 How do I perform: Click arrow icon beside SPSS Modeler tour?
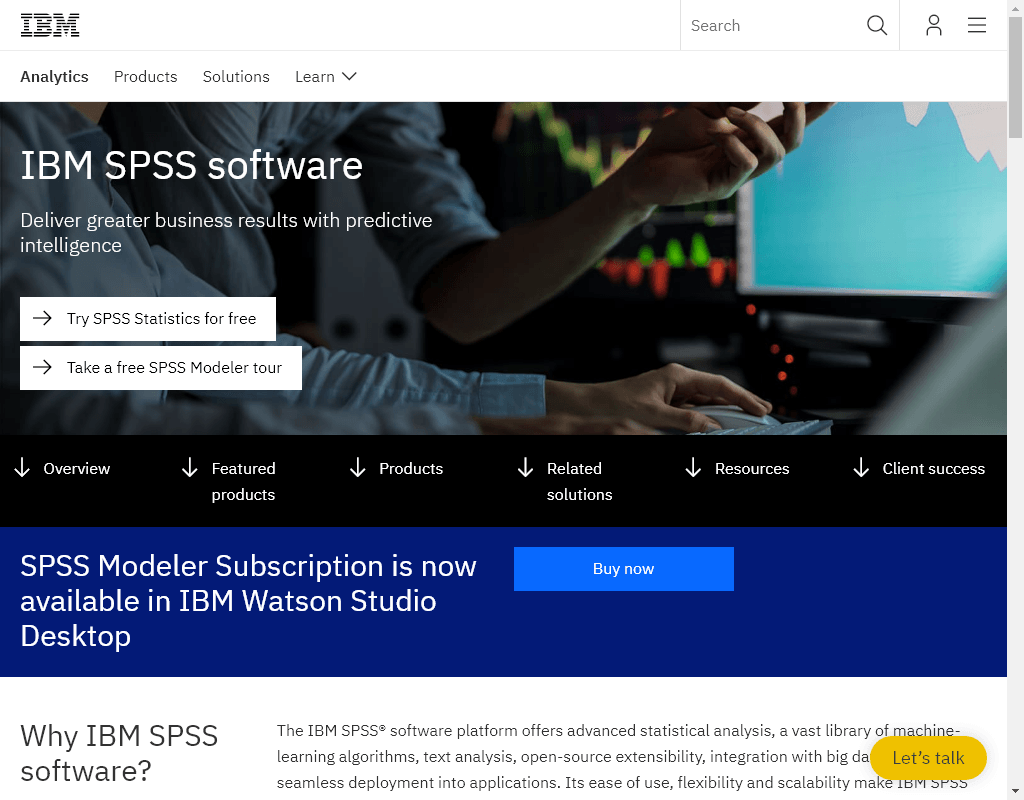point(42,367)
